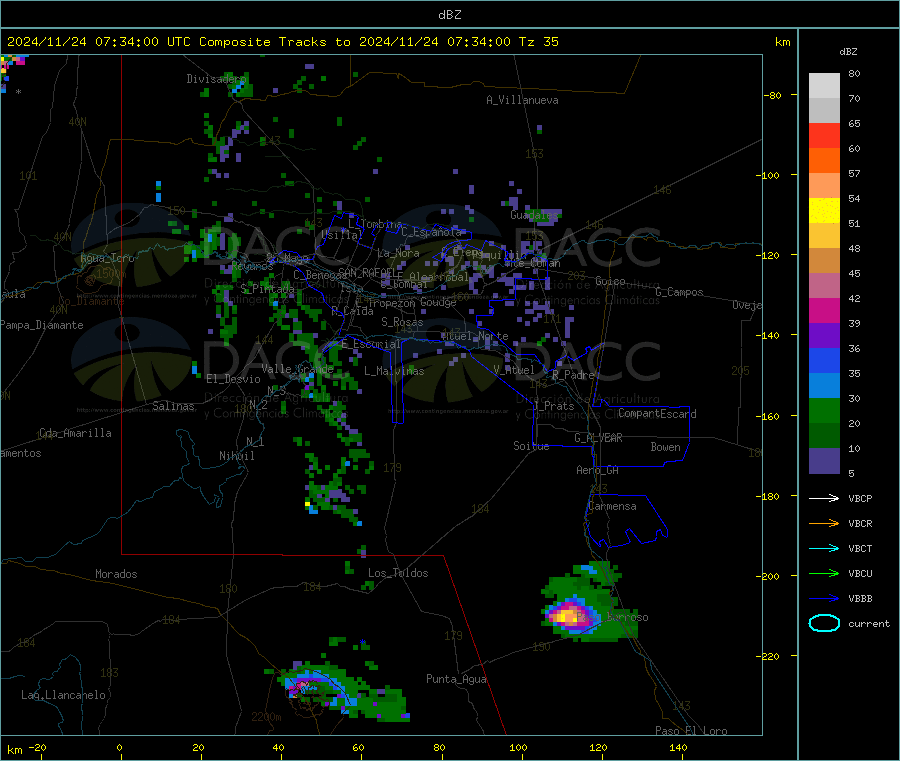Click the 'dBZ' heading above the color scale

click(x=848, y=52)
